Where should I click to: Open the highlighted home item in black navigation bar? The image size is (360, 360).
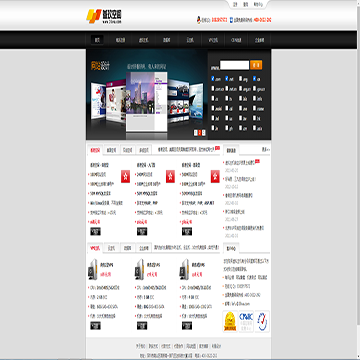[x=97, y=40]
